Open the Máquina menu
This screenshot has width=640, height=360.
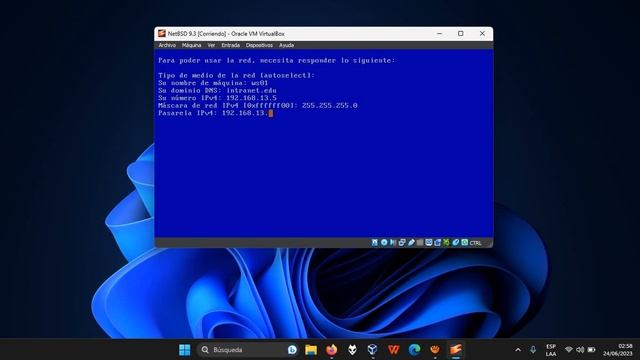click(191, 45)
